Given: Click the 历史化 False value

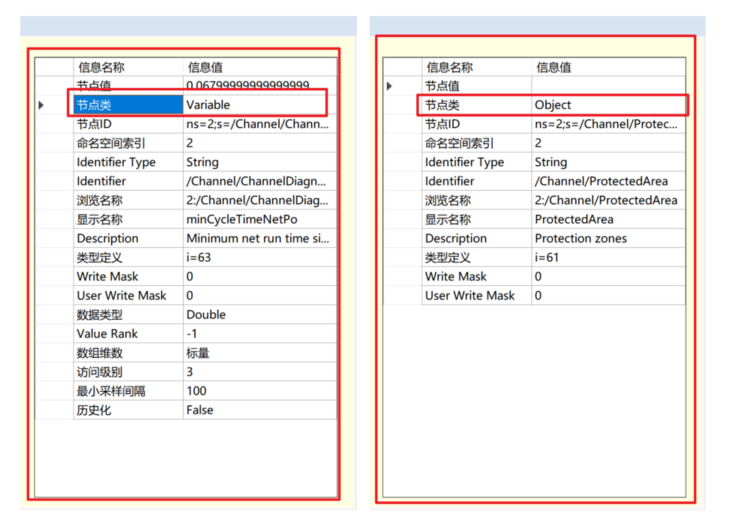Looking at the screenshot, I should point(199,410).
